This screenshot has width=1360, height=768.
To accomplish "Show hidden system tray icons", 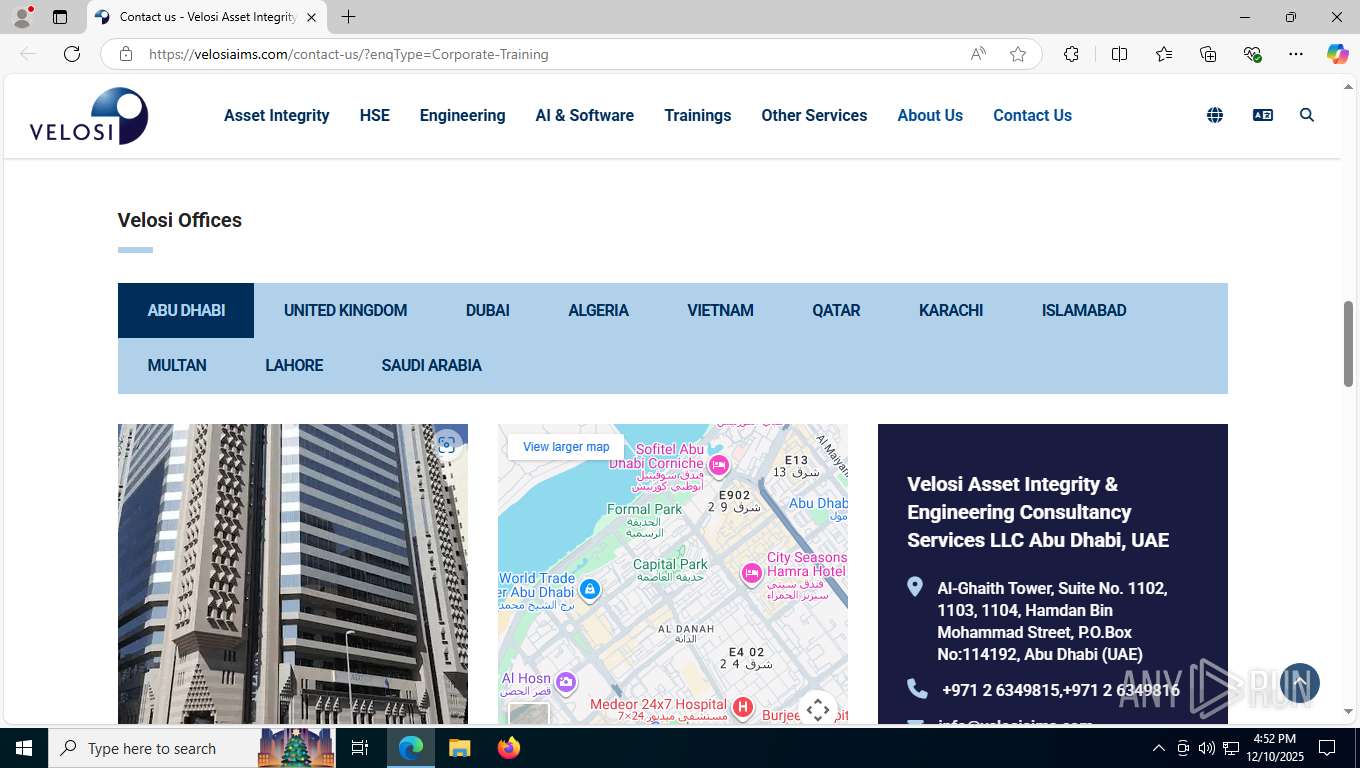I will tap(1159, 748).
